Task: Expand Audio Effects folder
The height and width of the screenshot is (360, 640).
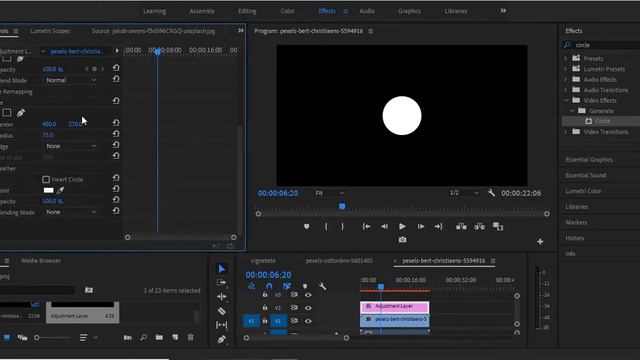Action: (x=566, y=79)
